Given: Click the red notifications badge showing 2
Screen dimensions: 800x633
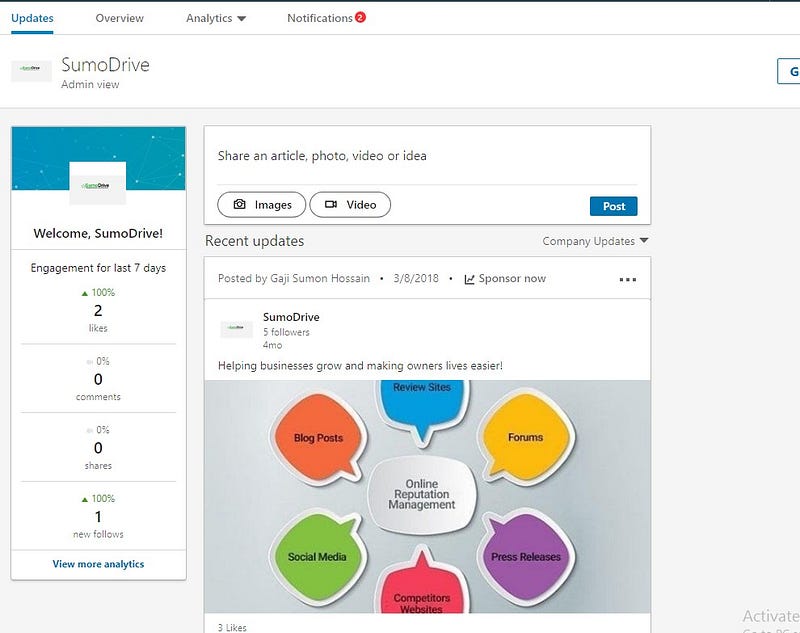Looking at the screenshot, I should [360, 17].
